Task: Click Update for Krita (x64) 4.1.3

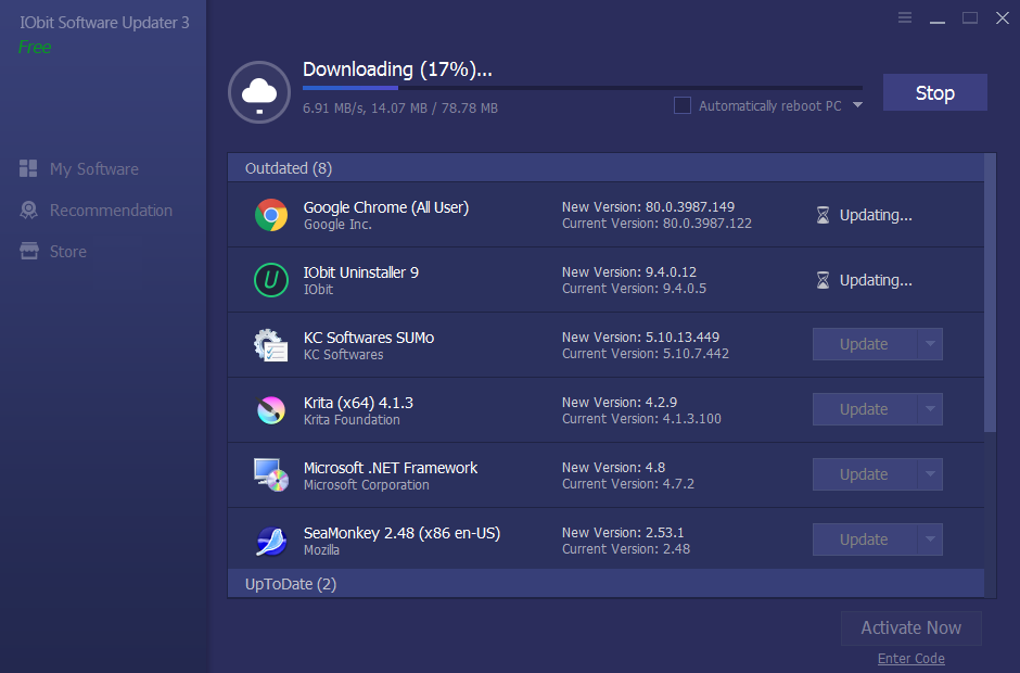Action: [x=865, y=409]
